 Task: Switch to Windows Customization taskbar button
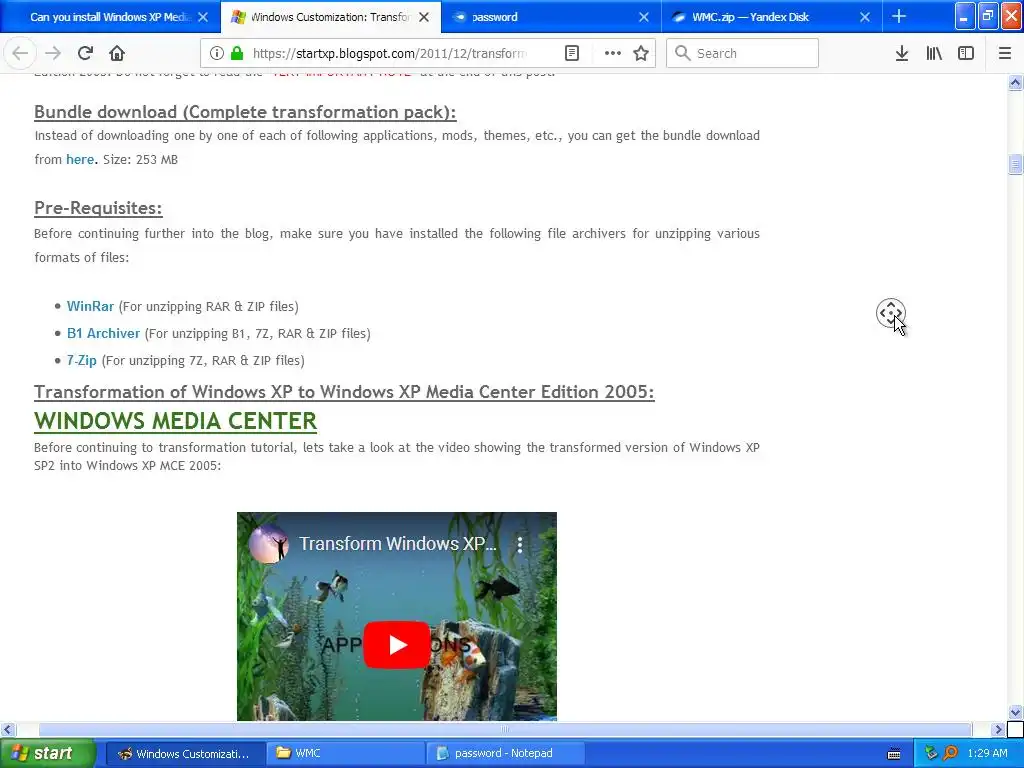(185, 753)
